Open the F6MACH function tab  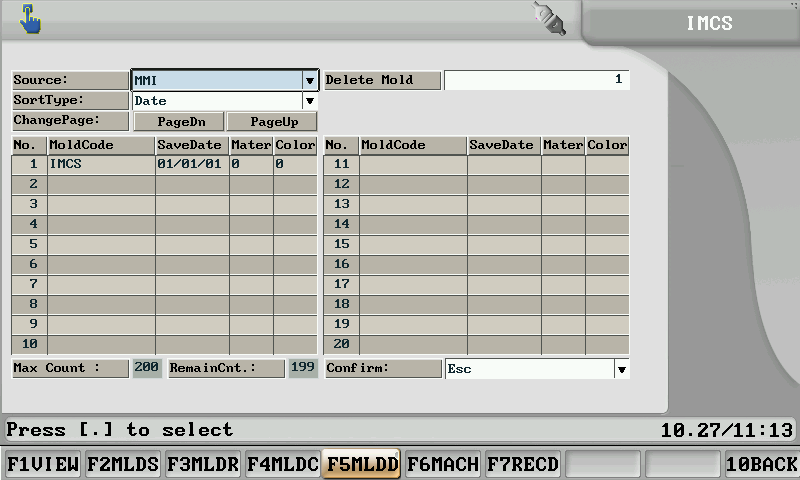click(x=443, y=464)
